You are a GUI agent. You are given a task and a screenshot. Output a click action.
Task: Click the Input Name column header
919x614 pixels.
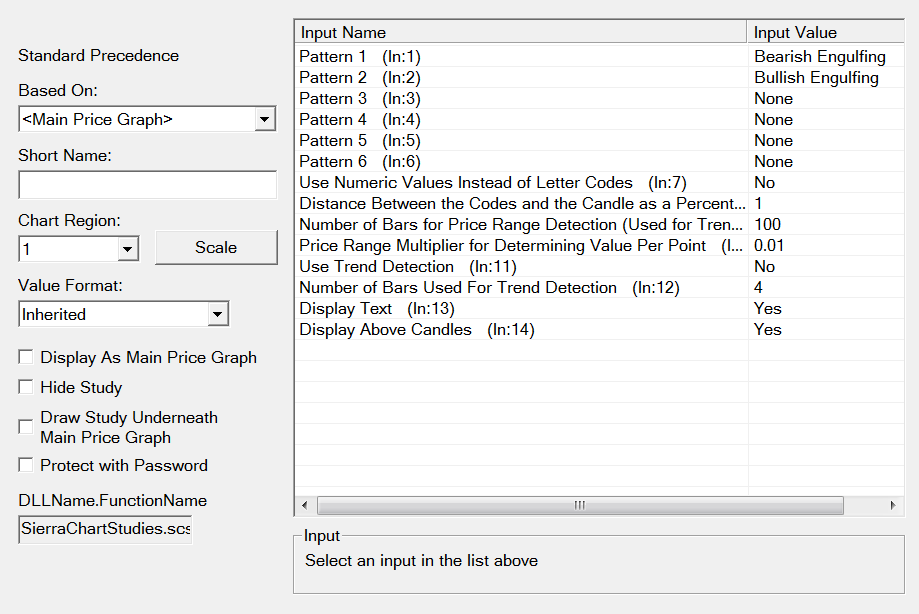click(x=520, y=33)
